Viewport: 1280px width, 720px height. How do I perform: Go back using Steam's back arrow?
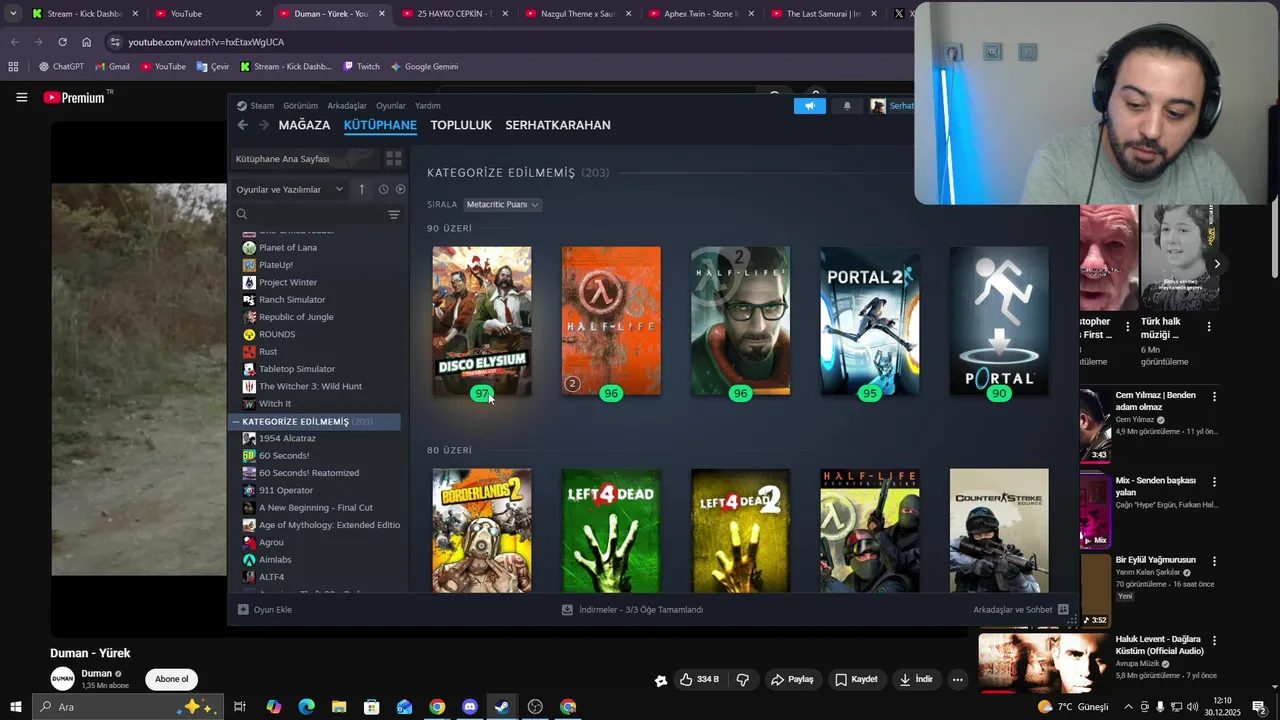point(243,125)
